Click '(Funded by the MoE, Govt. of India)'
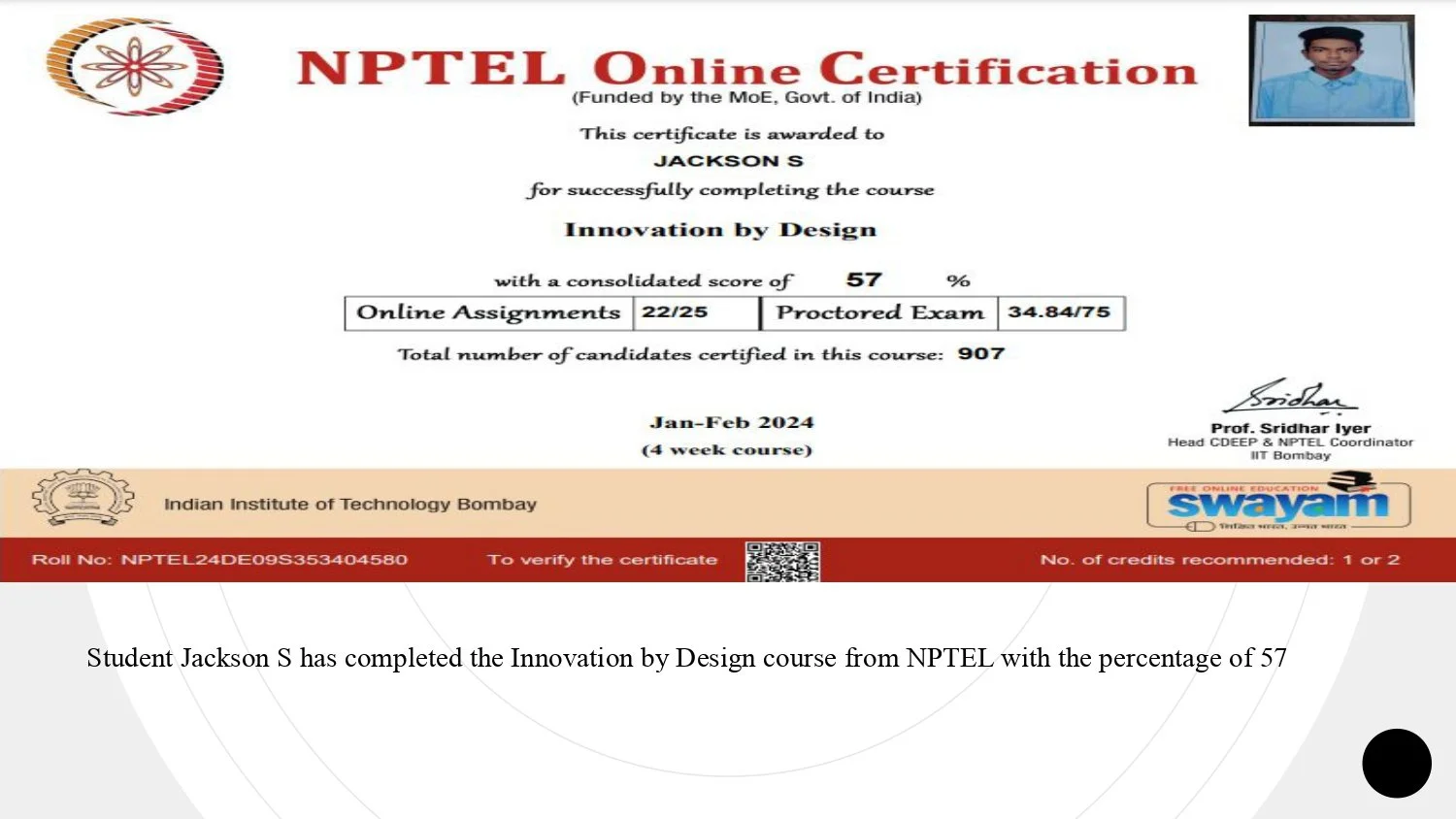Viewport: 1456px width, 819px height. (746, 97)
